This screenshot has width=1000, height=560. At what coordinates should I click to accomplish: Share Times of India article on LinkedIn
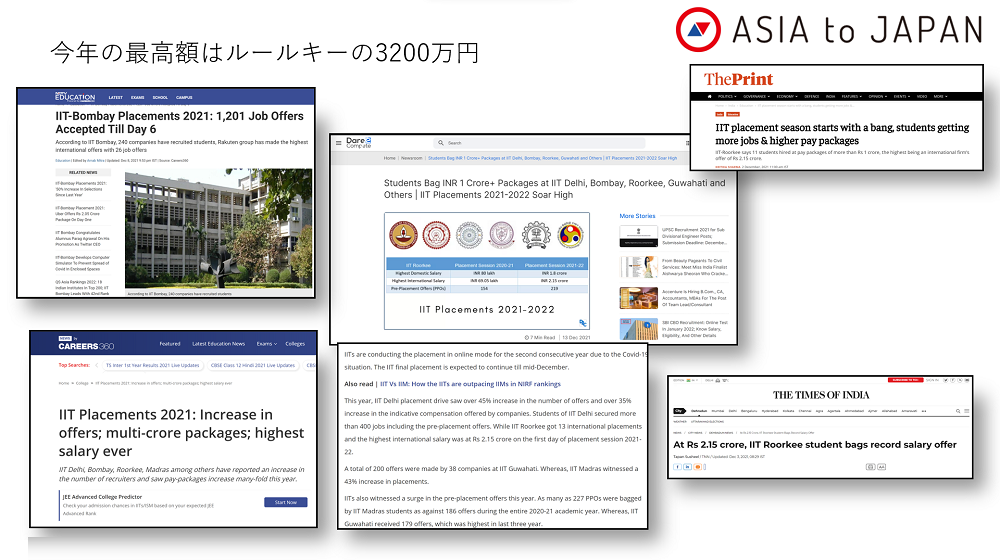[688, 467]
